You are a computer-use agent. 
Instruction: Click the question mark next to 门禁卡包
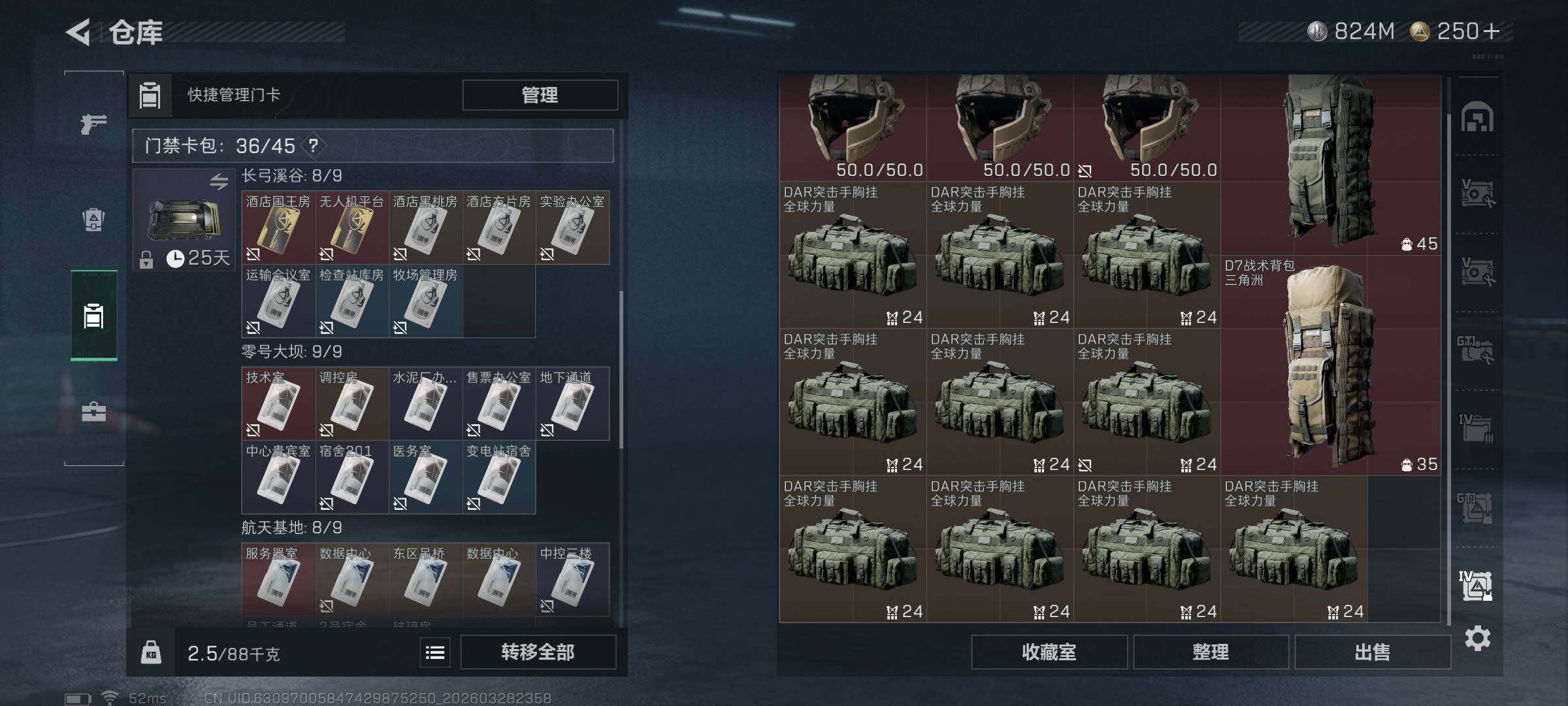(x=314, y=145)
